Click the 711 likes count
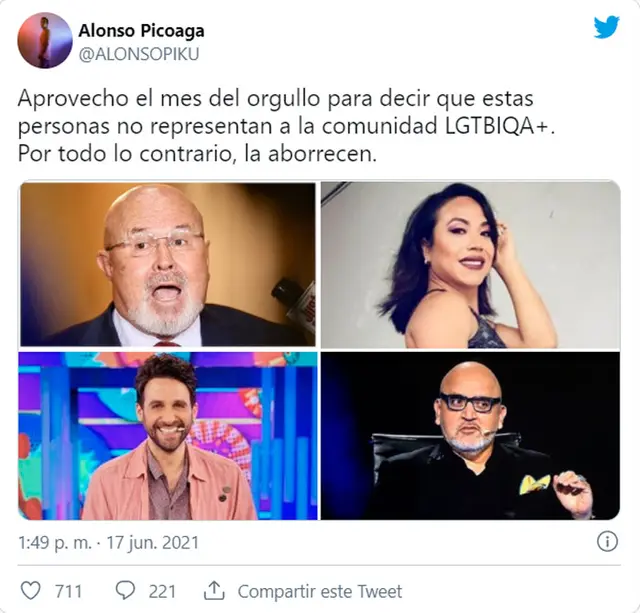 click(69, 591)
